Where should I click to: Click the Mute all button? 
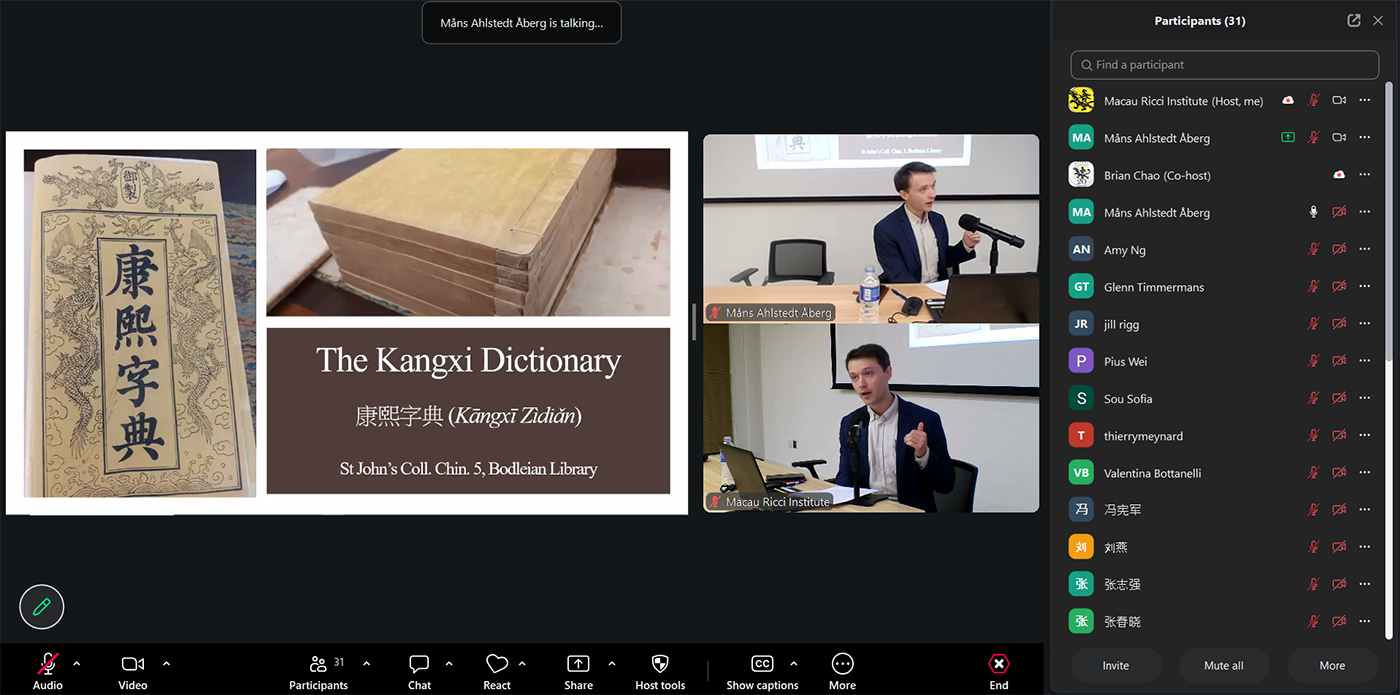point(1224,665)
